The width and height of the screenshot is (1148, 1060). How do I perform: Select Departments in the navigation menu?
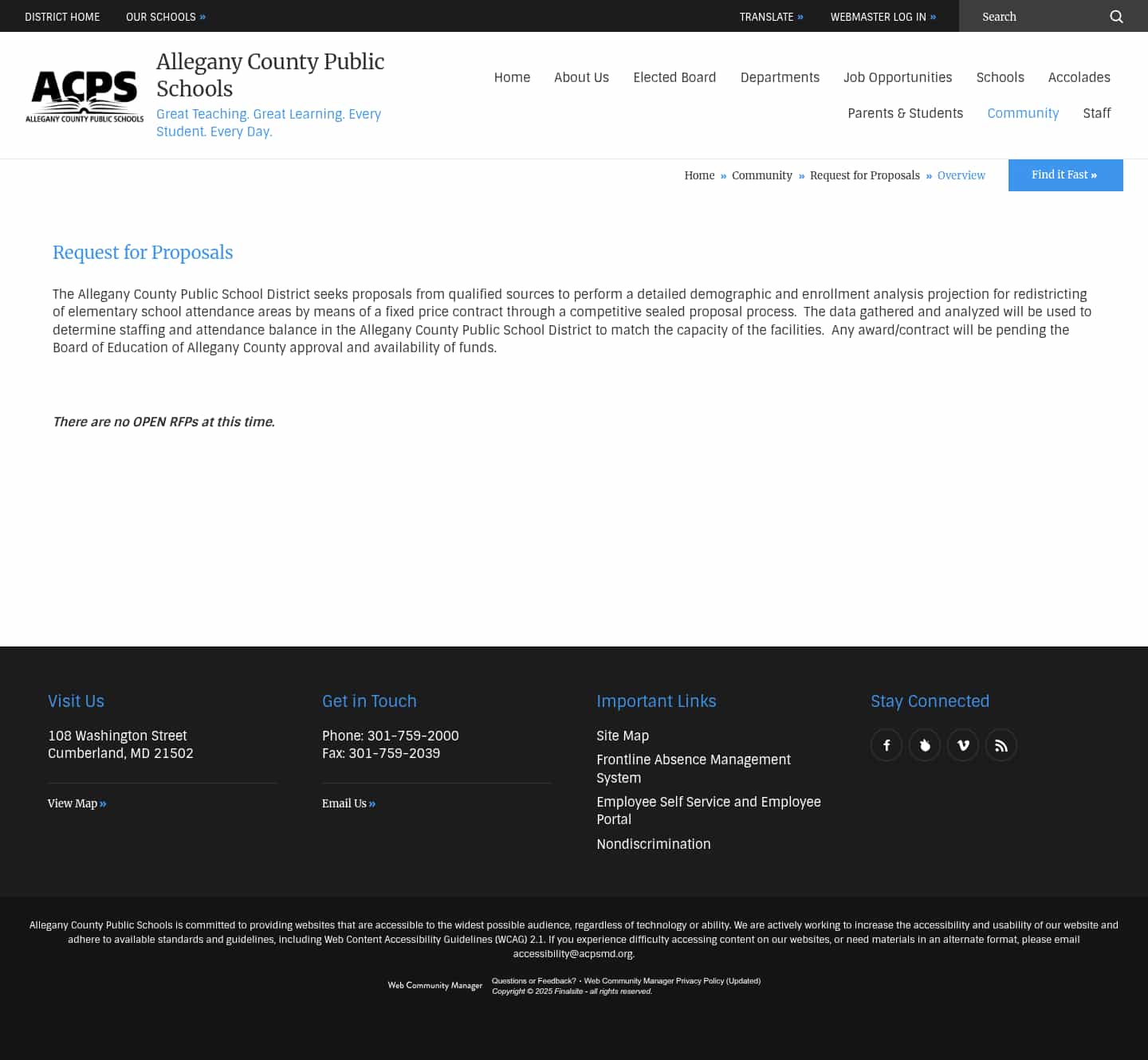(x=780, y=77)
